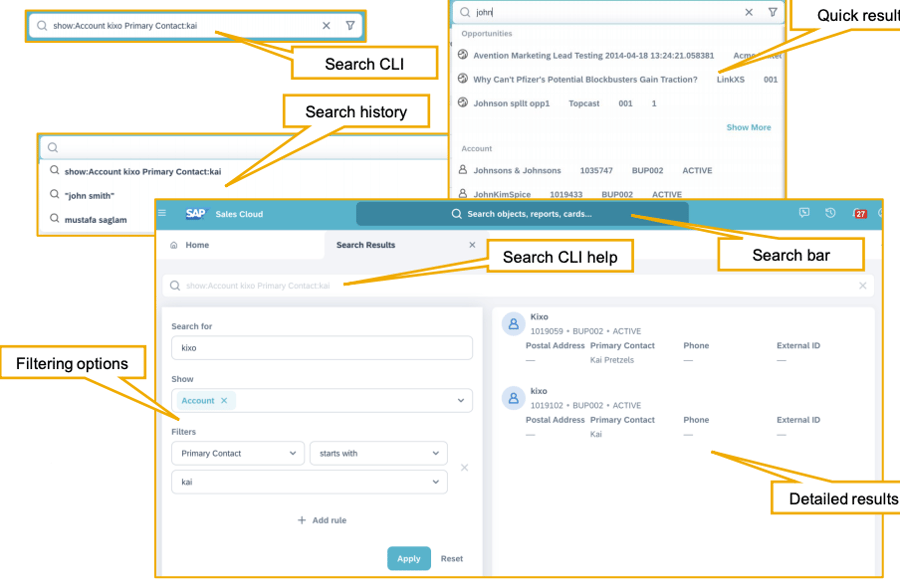Remove the Account token from Show field
This screenshot has height=588, width=900.
224,401
